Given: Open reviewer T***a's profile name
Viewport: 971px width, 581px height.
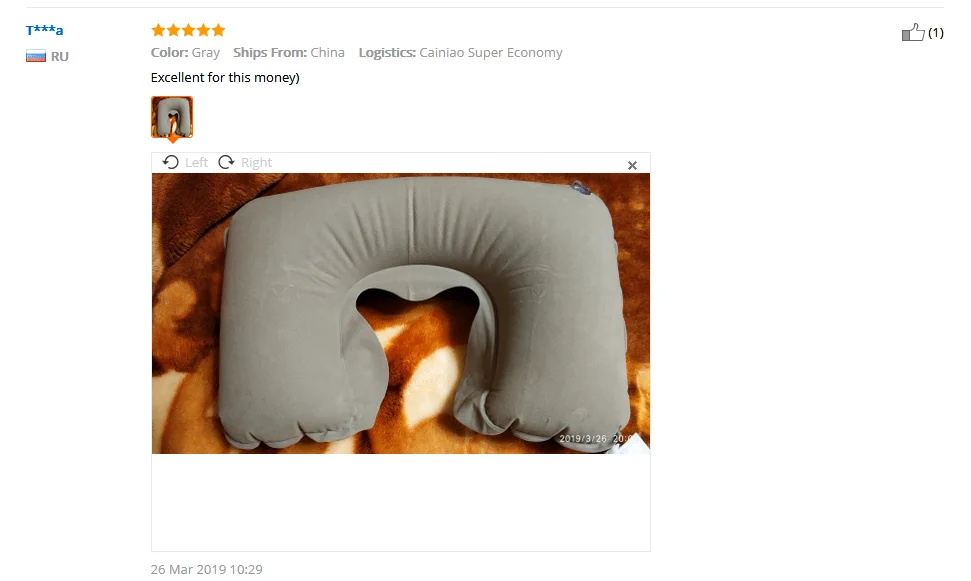Looking at the screenshot, I should (45, 30).
